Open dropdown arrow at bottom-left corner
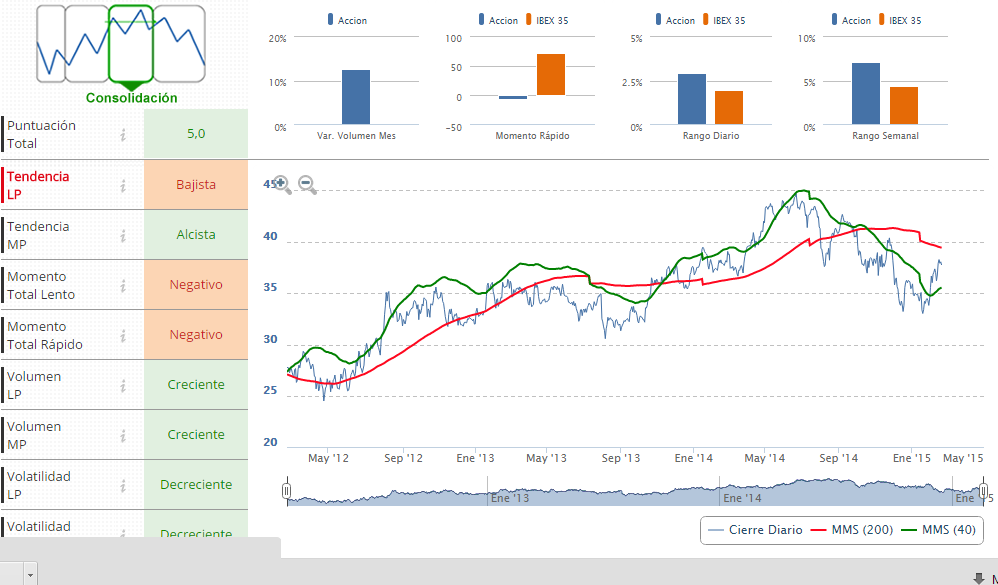Viewport: 998px width, 585px height. tap(31, 576)
